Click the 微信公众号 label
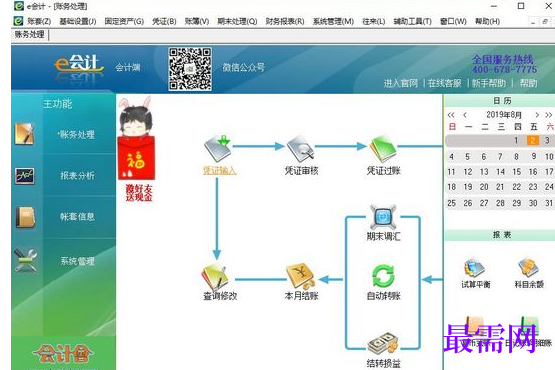Viewport: 555px width, 370px height. [x=244, y=67]
